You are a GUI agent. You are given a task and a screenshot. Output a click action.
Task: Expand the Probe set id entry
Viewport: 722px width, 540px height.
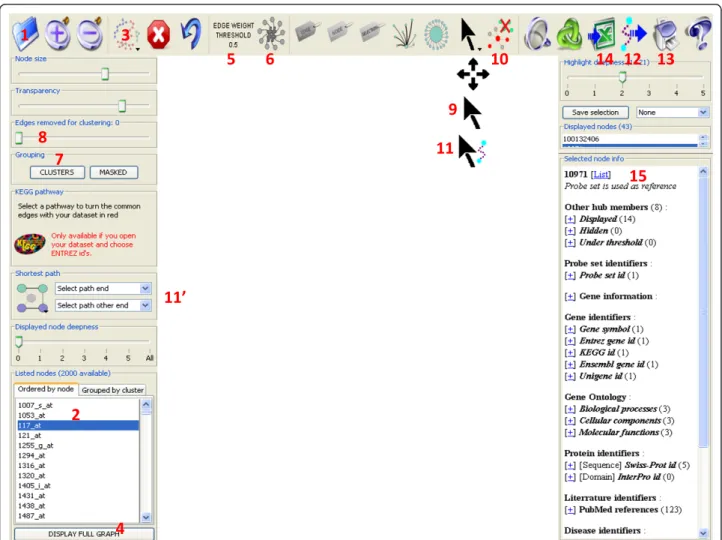point(570,275)
